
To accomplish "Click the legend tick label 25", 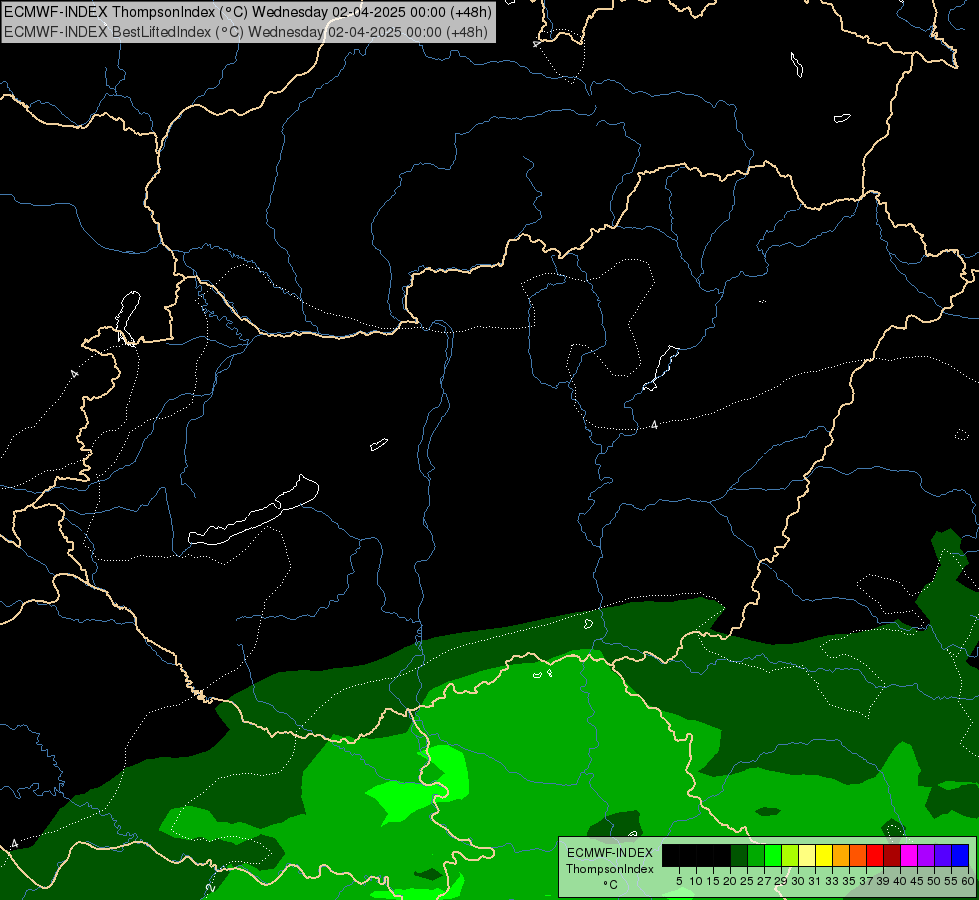I will click(x=747, y=881).
